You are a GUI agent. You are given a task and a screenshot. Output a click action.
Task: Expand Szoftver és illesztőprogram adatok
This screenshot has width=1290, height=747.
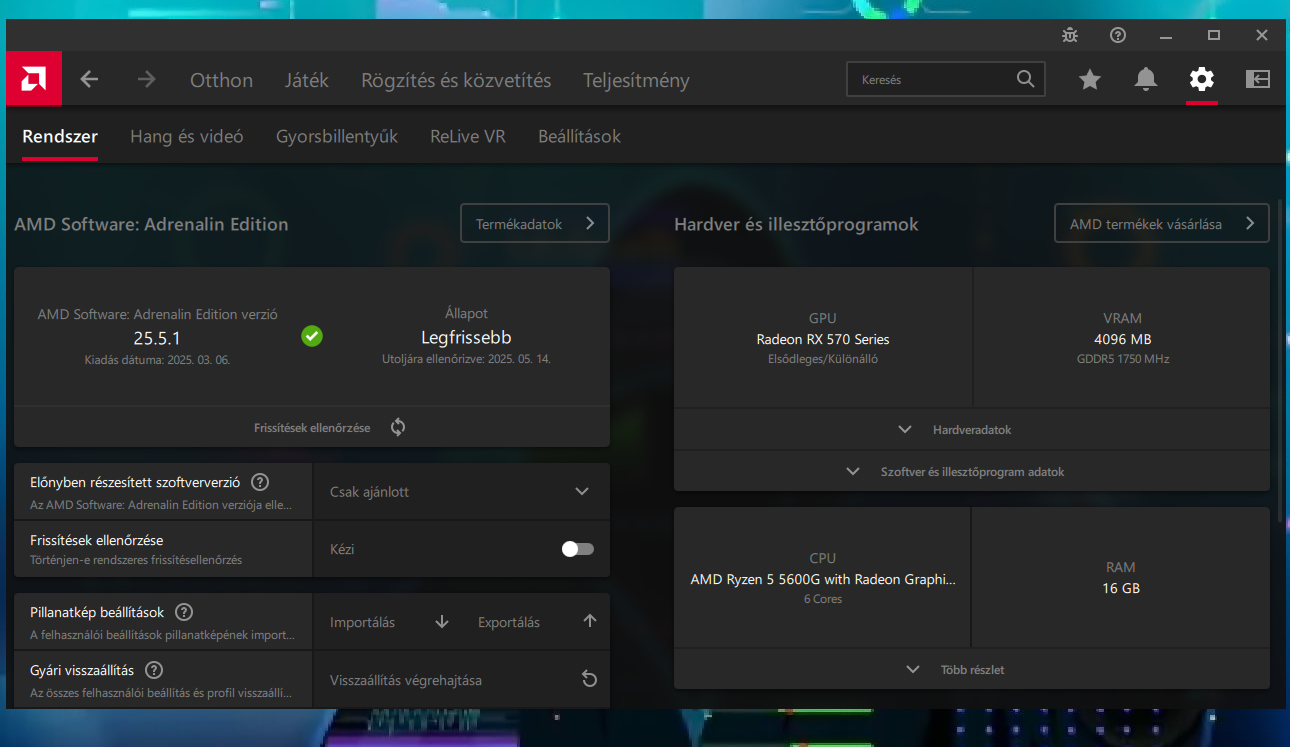(x=972, y=471)
